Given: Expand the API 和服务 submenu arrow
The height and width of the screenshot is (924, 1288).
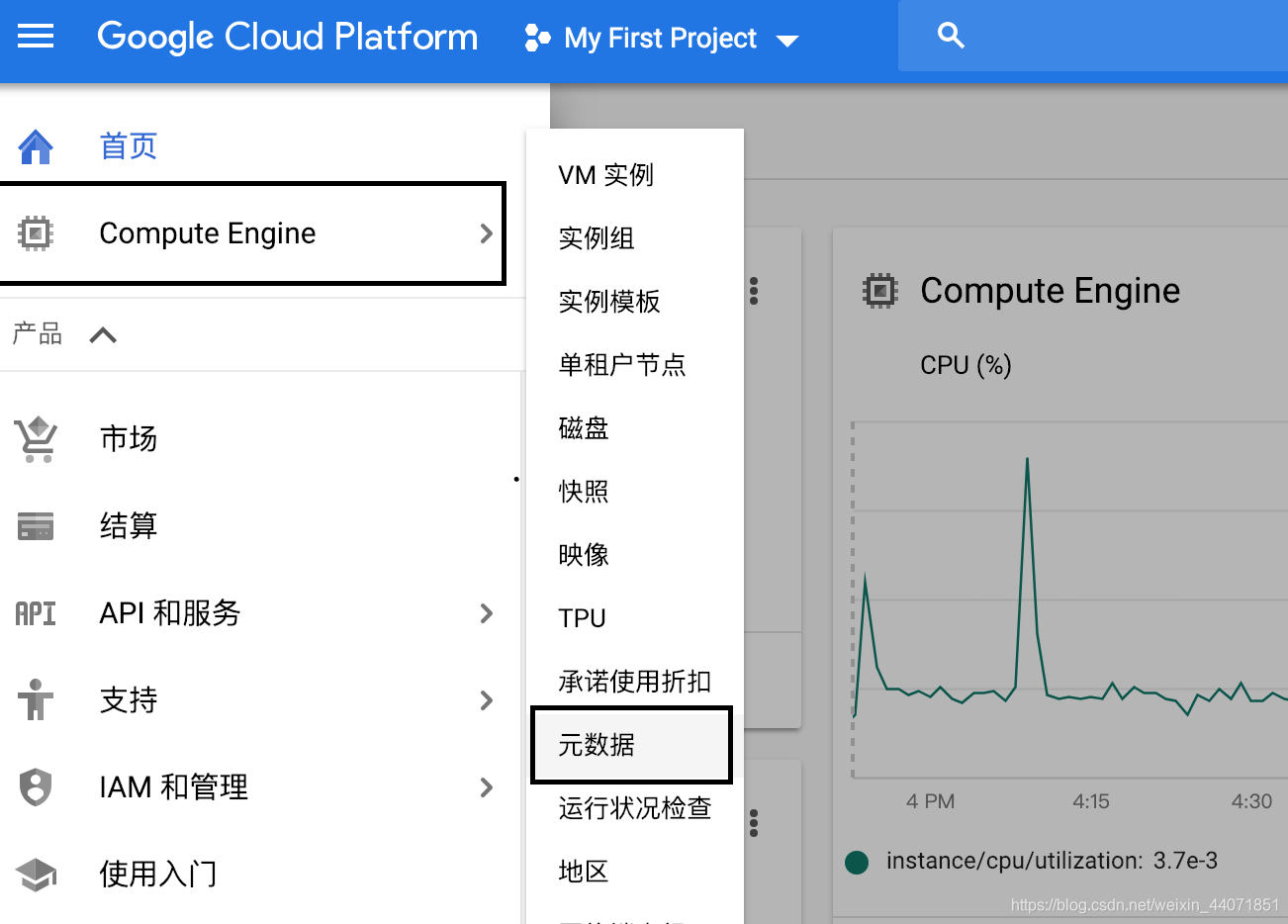Looking at the screenshot, I should [486, 613].
